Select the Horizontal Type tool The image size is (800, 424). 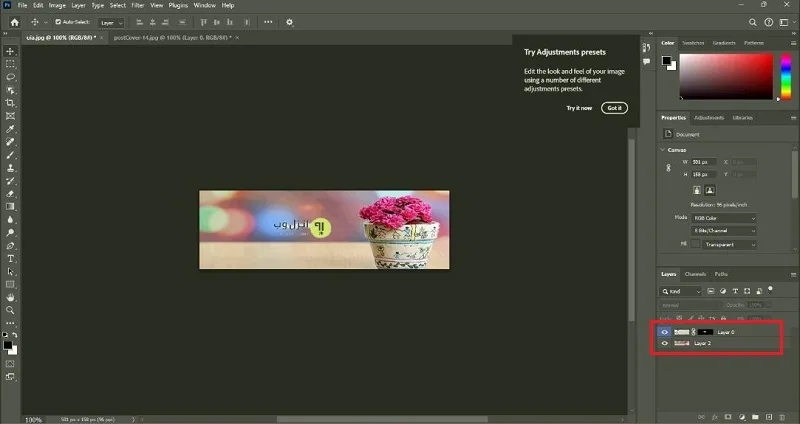(10, 259)
